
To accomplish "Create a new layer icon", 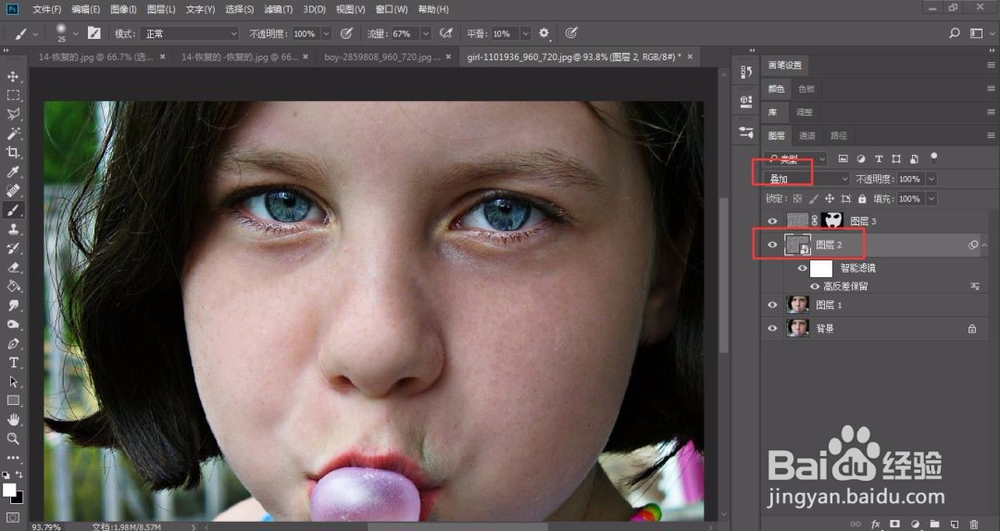I will click(x=954, y=524).
